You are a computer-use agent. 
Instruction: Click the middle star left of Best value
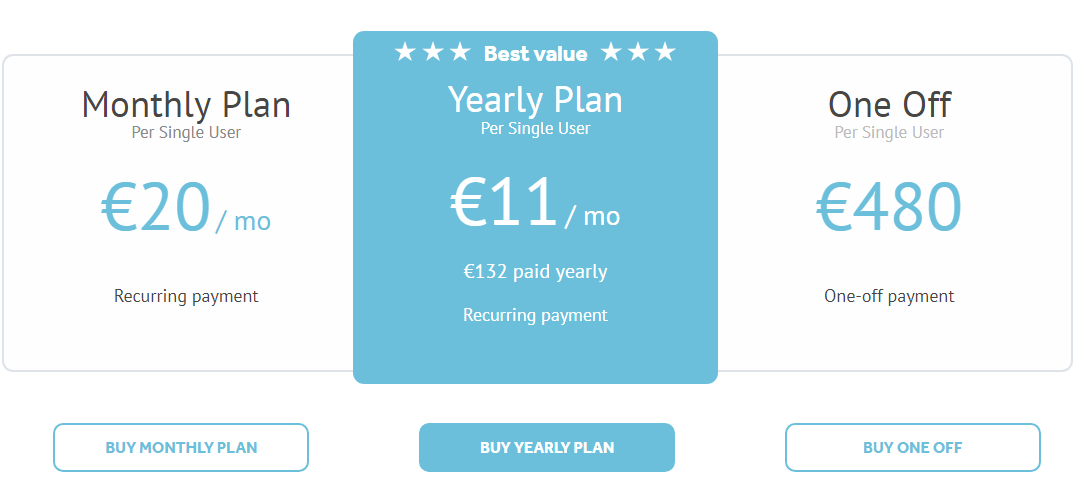click(x=432, y=52)
